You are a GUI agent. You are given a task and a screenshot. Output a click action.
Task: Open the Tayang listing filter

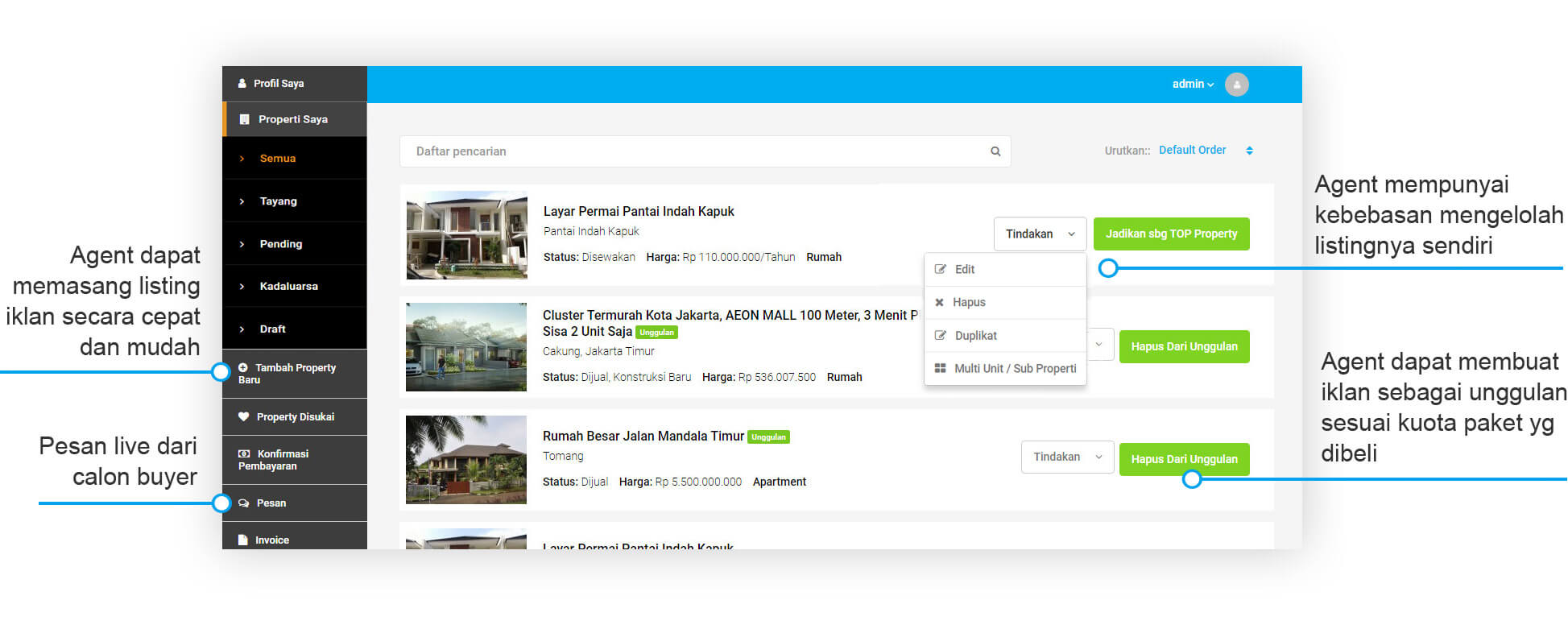[295, 201]
